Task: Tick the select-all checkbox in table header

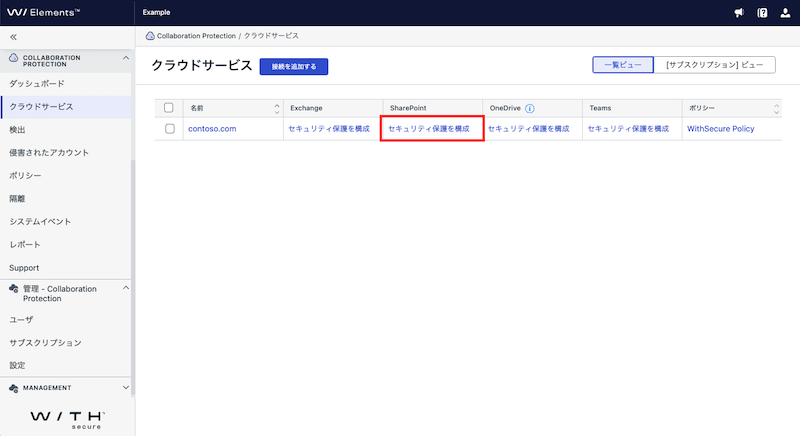Action: 169,108
